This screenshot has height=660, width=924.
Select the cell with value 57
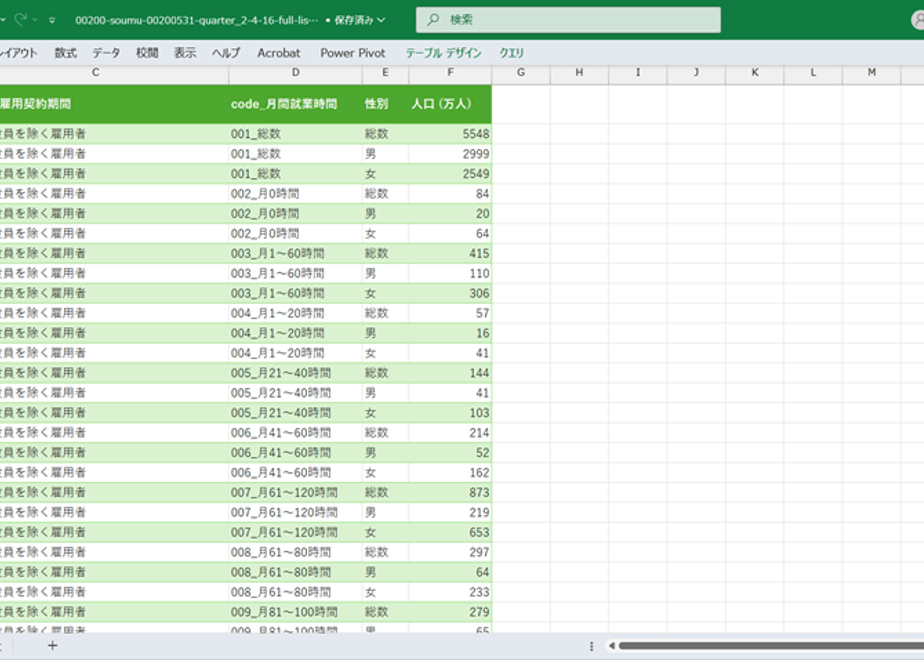450,313
